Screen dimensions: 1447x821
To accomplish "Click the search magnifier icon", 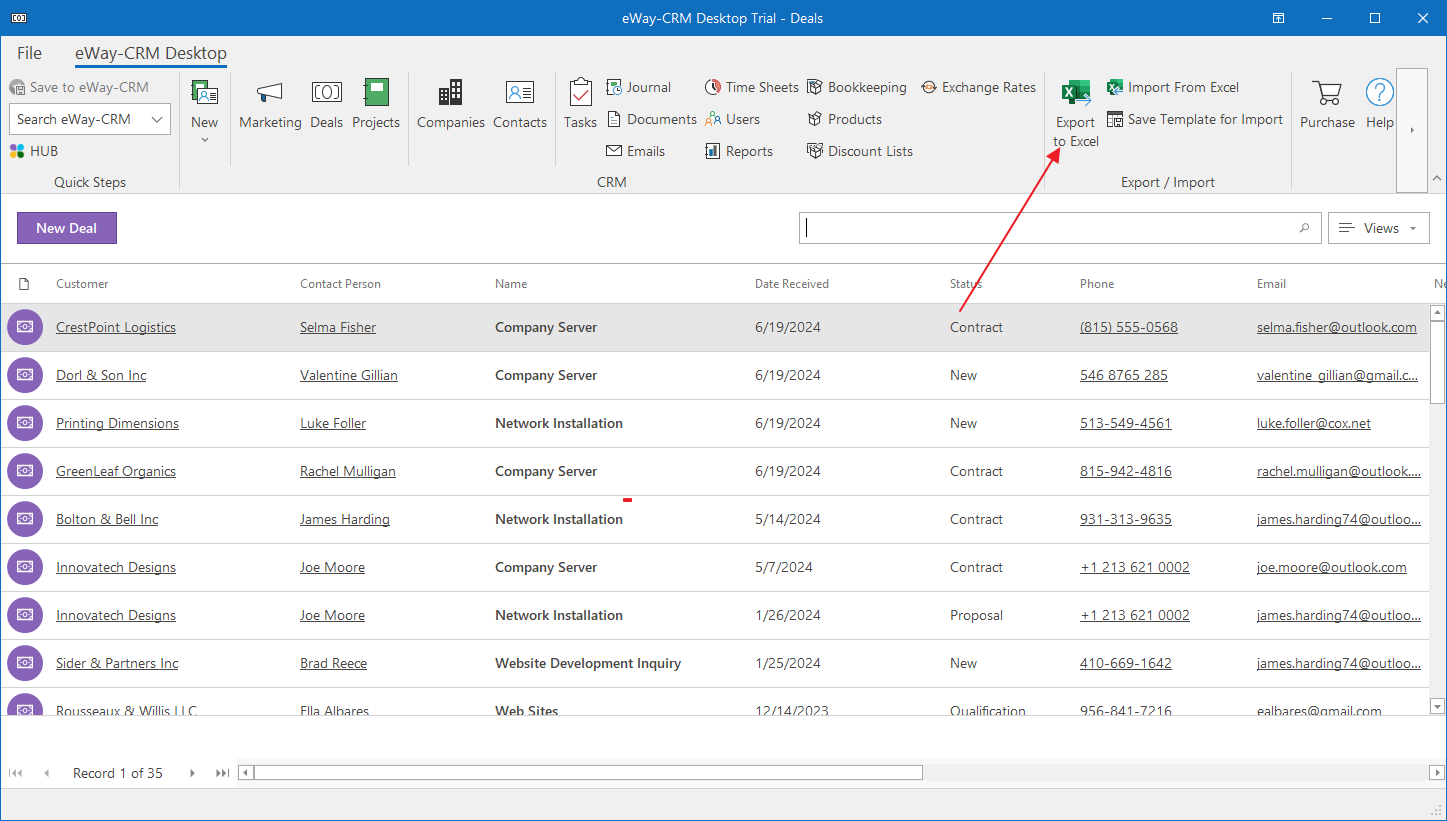I will (x=1304, y=228).
